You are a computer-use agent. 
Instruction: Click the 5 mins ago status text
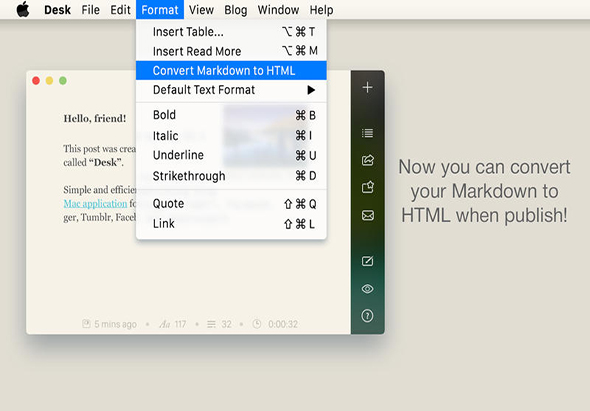click(115, 324)
